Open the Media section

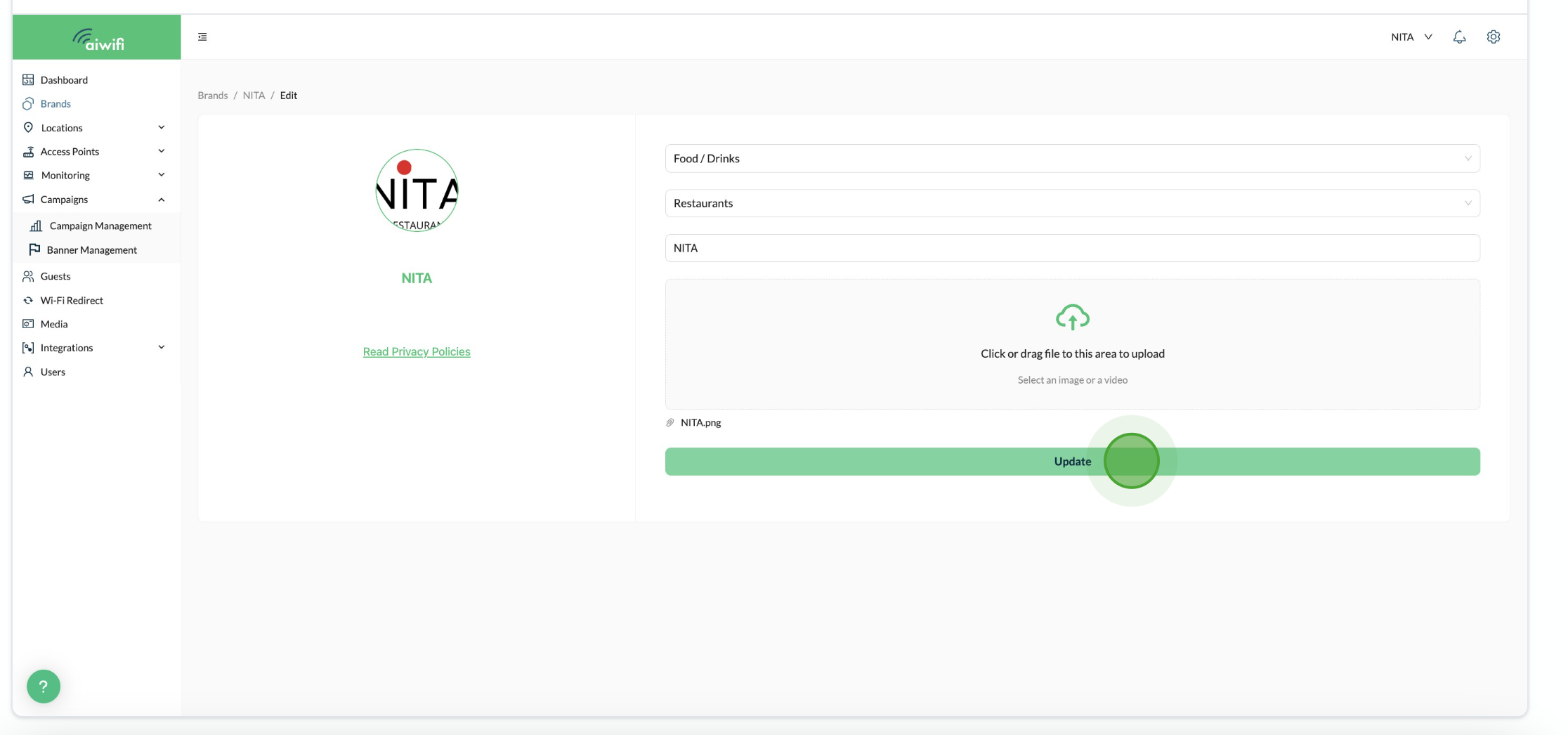tap(54, 323)
